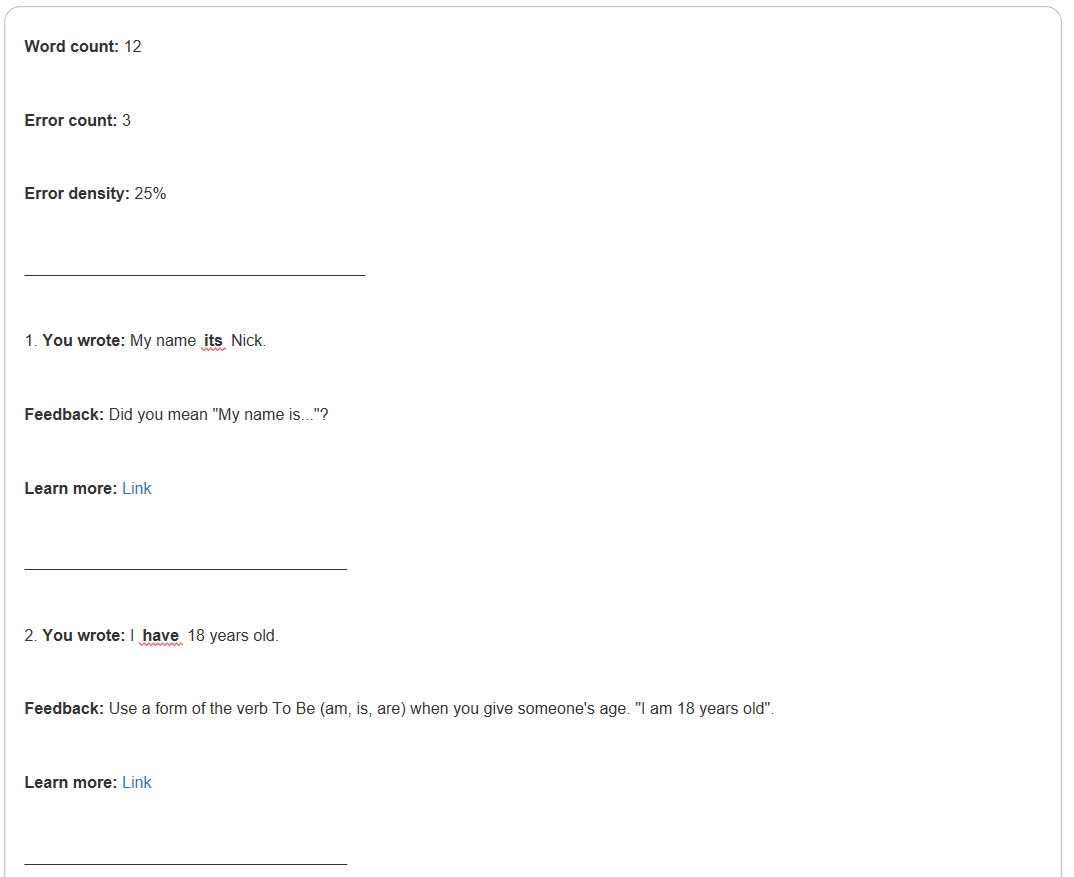Image resolution: width=1074 pixels, height=877 pixels.
Task: Click the underlined word "have"
Action: point(160,636)
